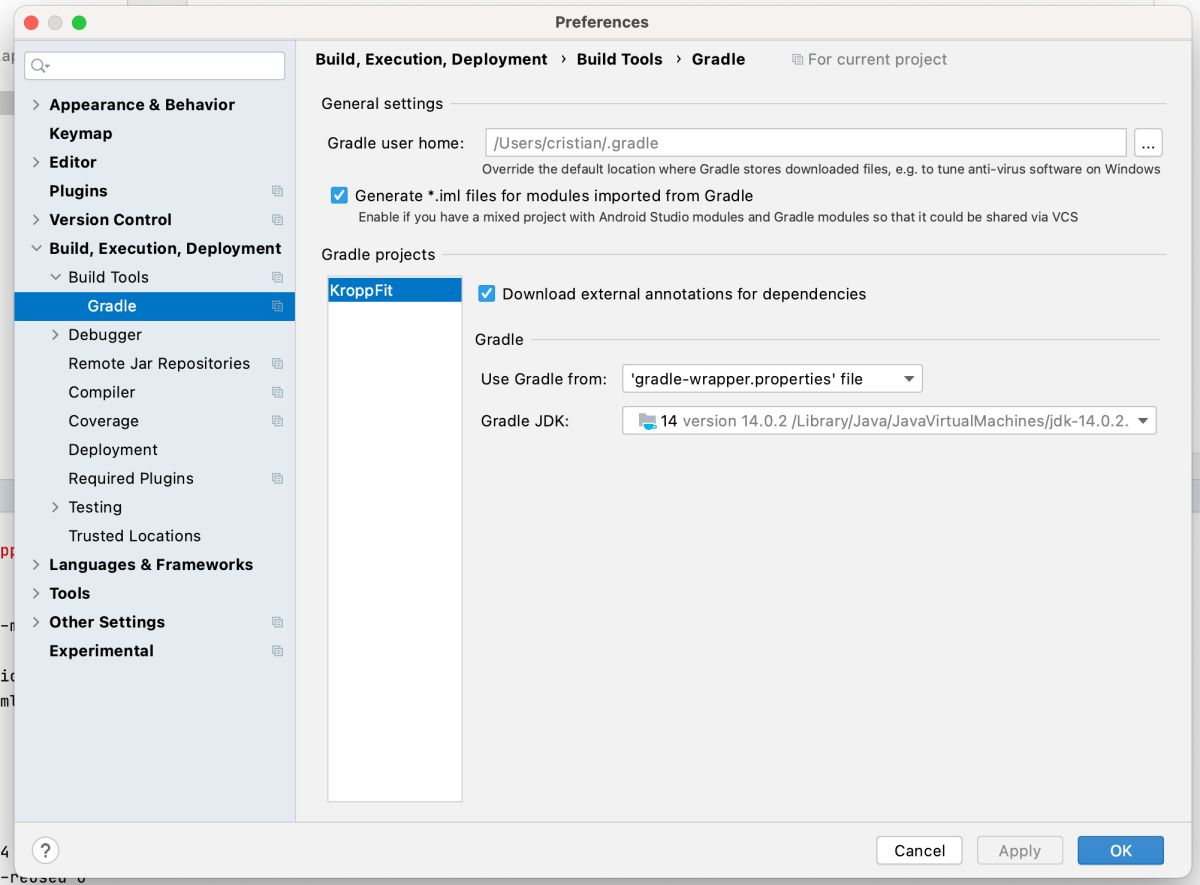Screen dimensions: 1200x885
Task: Click project-level icon beside Coverage
Action: pyautogui.click(x=277, y=421)
